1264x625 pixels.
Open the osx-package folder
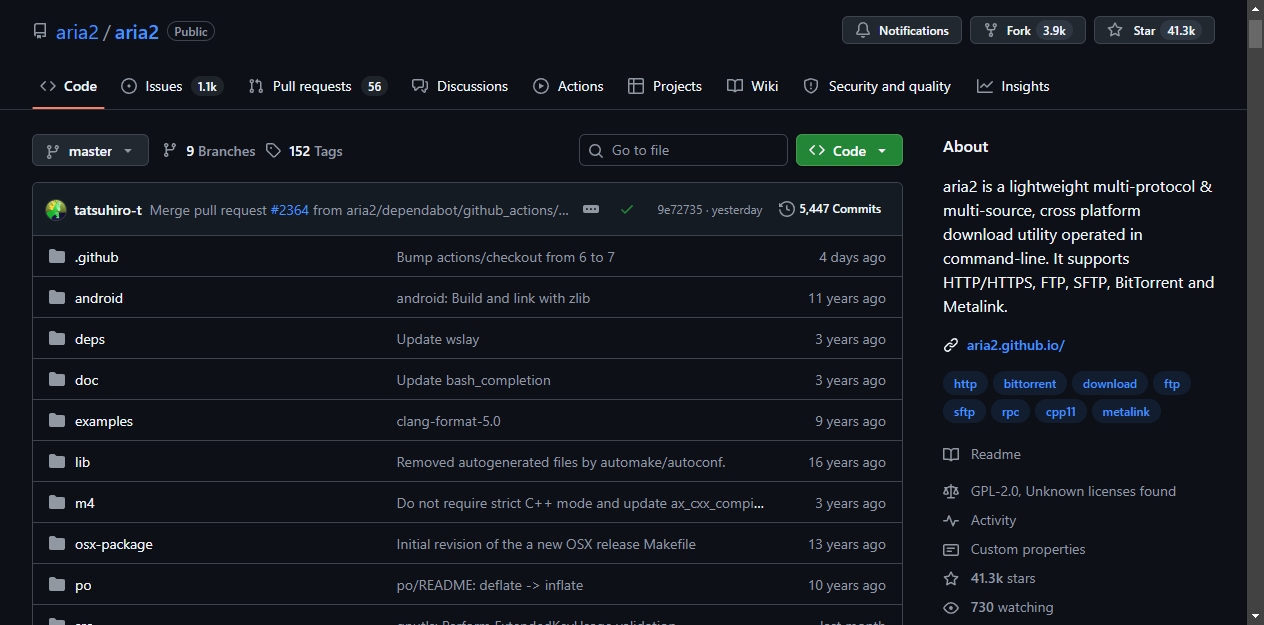click(x=114, y=544)
